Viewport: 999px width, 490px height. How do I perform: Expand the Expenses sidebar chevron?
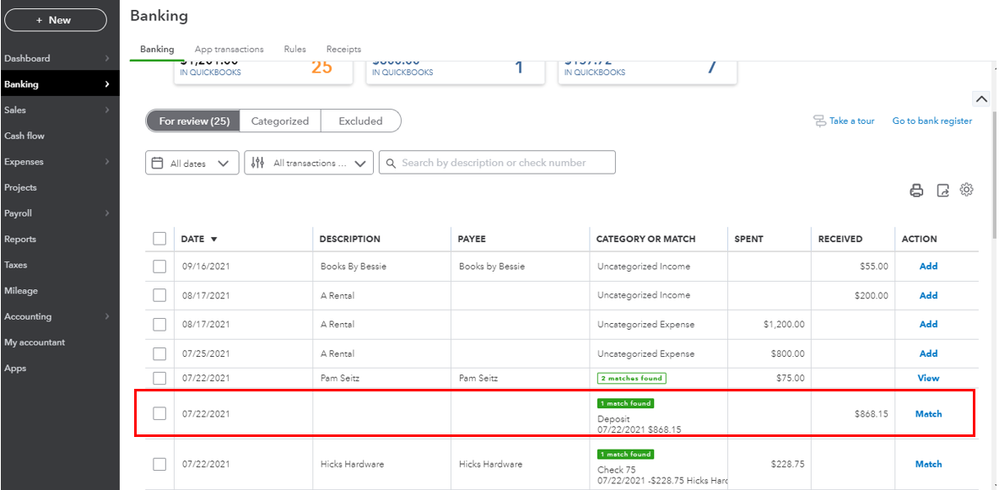coord(107,161)
